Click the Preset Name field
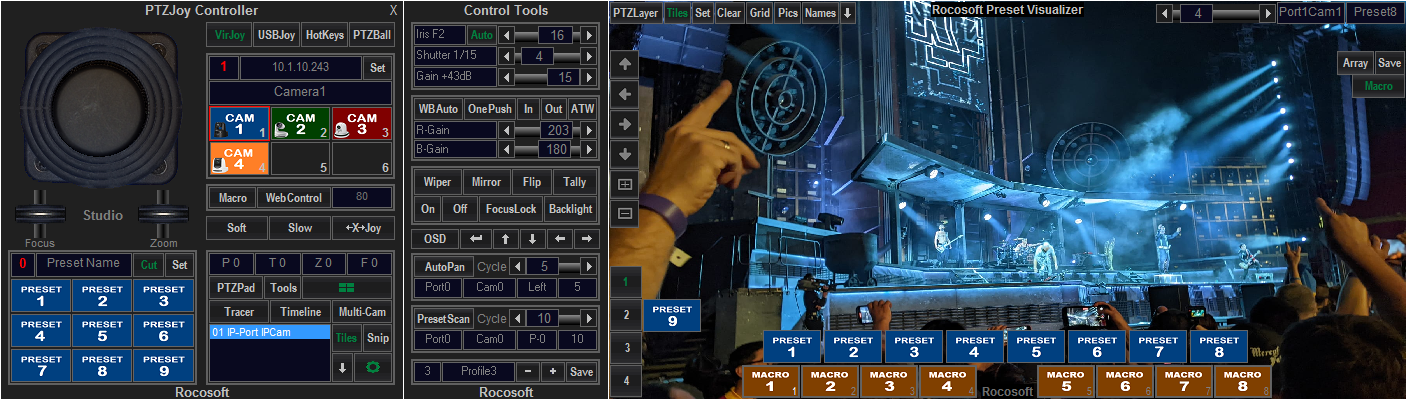 click(84, 265)
